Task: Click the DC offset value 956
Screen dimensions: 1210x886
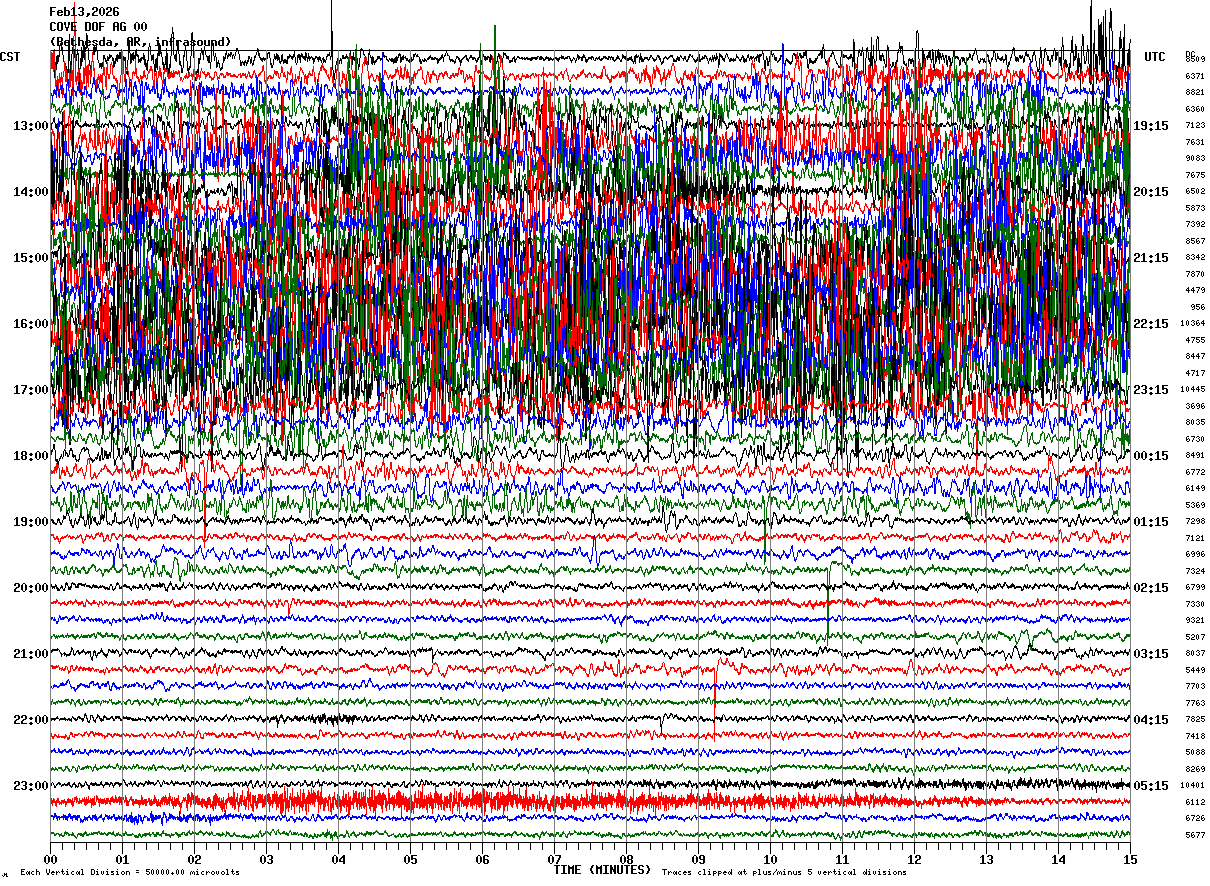Action: [1197, 307]
